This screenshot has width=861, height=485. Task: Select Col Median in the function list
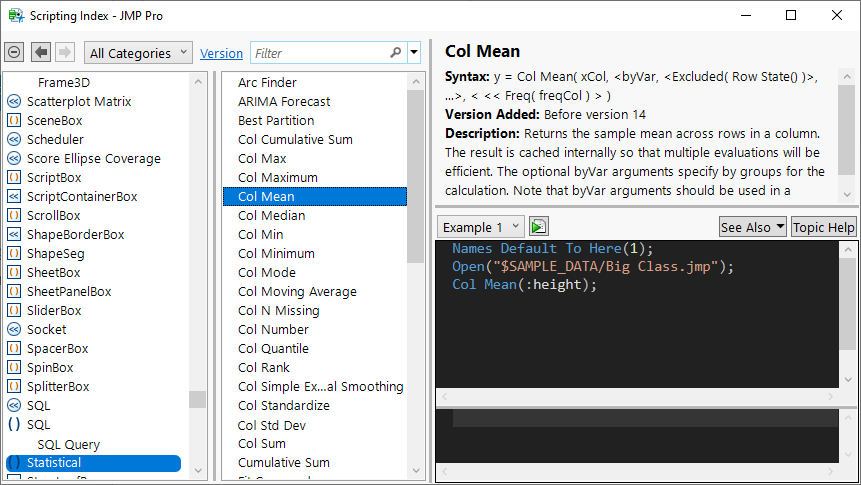(x=272, y=215)
